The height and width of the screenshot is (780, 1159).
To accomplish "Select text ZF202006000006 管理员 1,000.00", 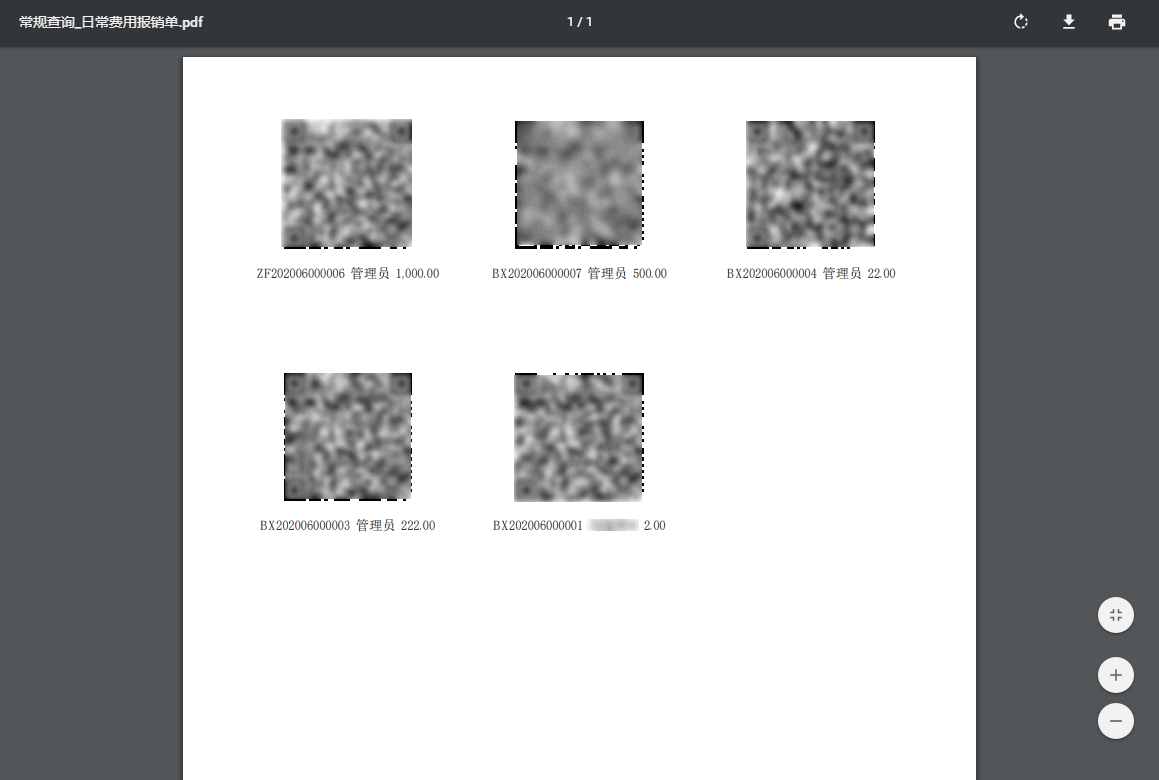I will [x=348, y=274].
